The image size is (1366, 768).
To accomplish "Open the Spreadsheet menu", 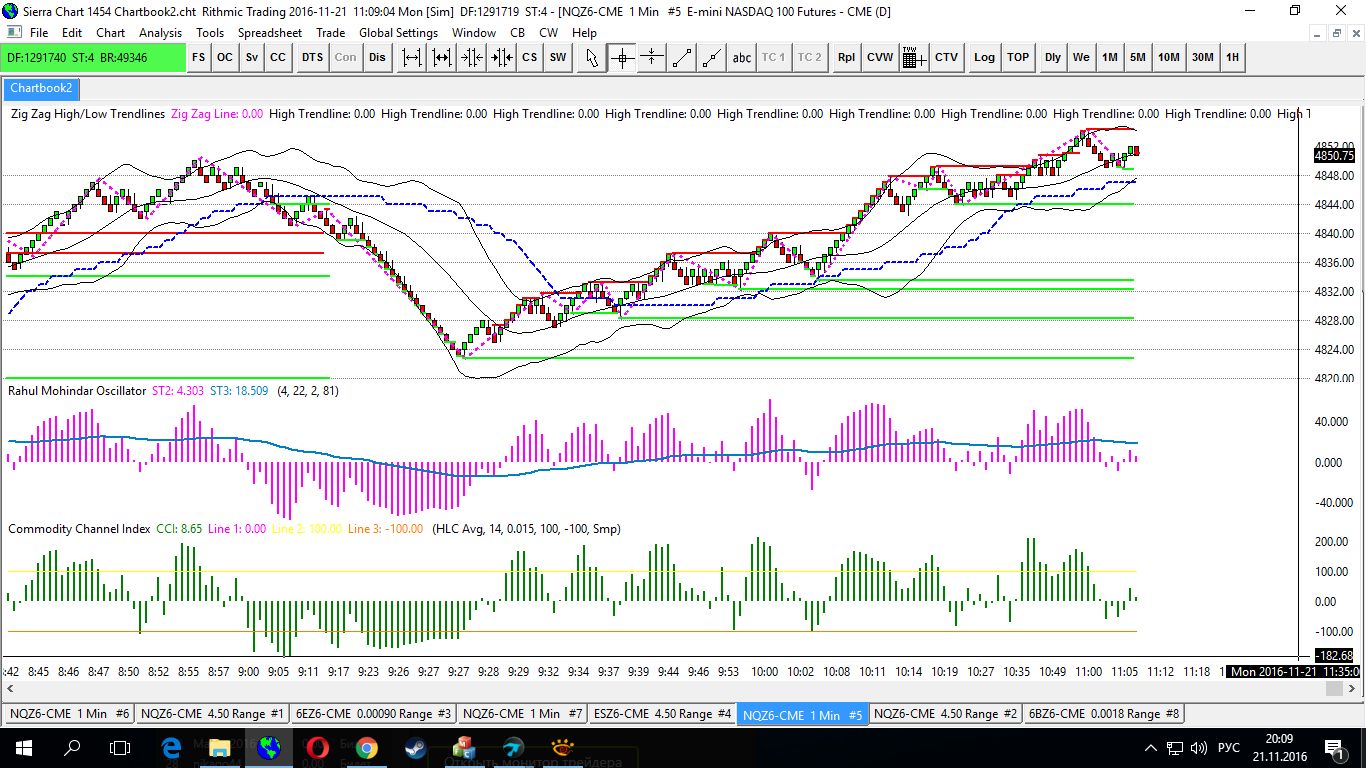I will [x=270, y=33].
